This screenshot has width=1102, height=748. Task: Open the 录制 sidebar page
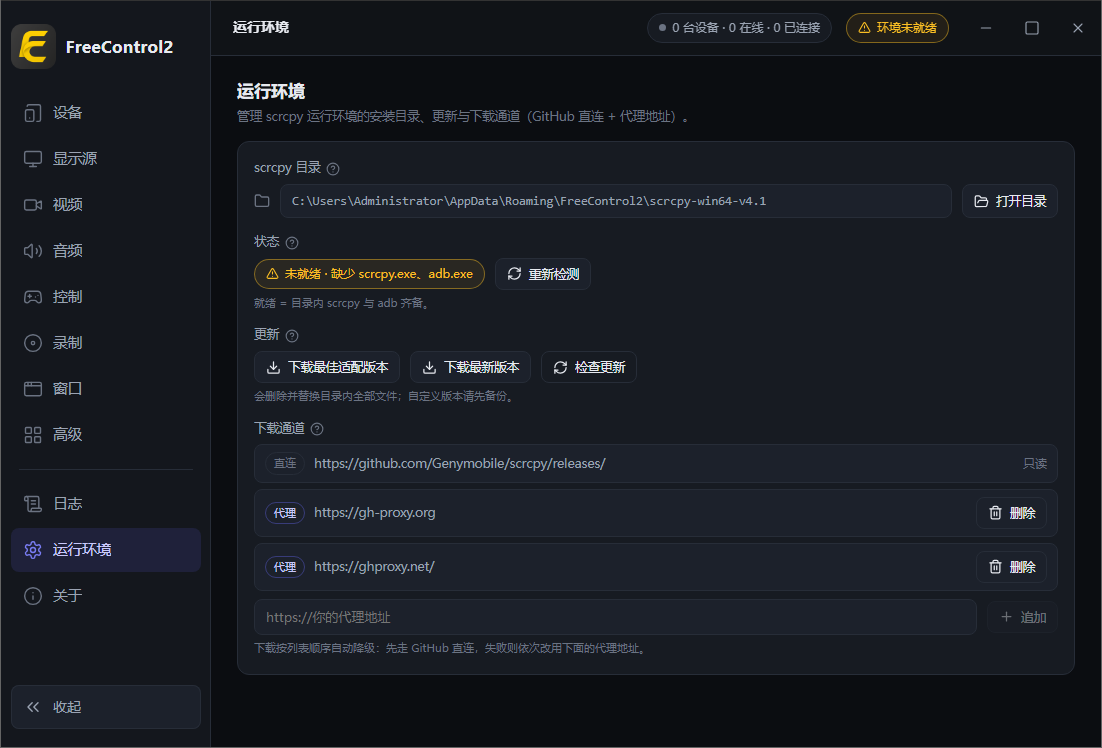tap(105, 343)
